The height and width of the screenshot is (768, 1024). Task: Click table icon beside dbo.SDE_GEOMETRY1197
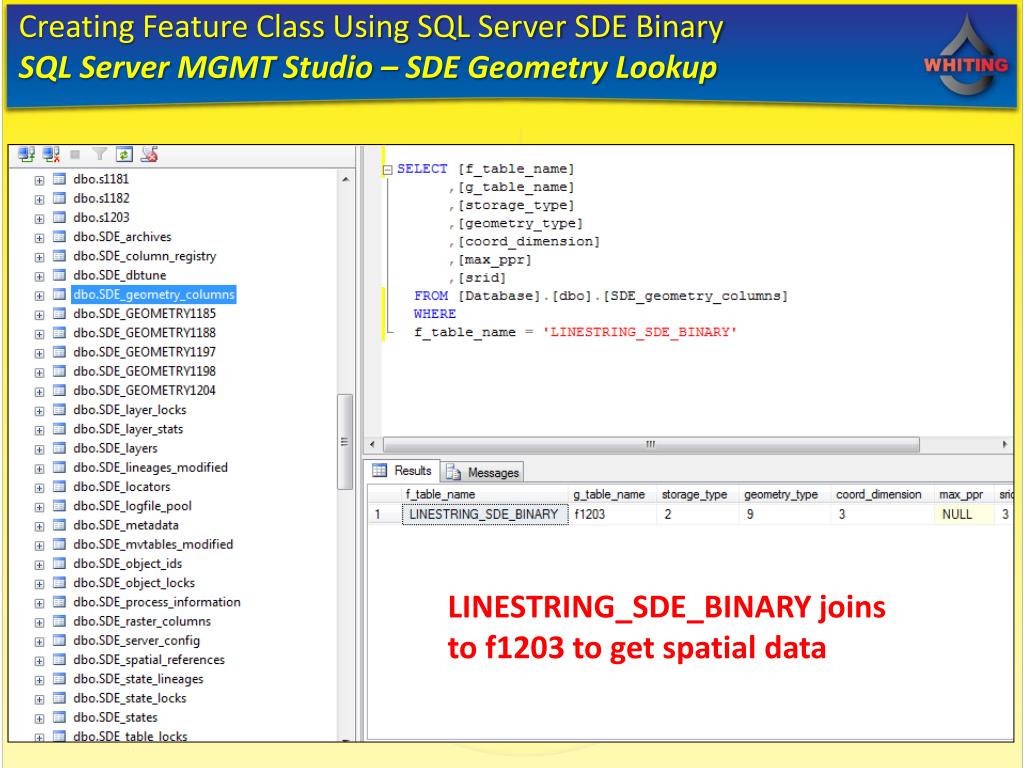(x=59, y=352)
